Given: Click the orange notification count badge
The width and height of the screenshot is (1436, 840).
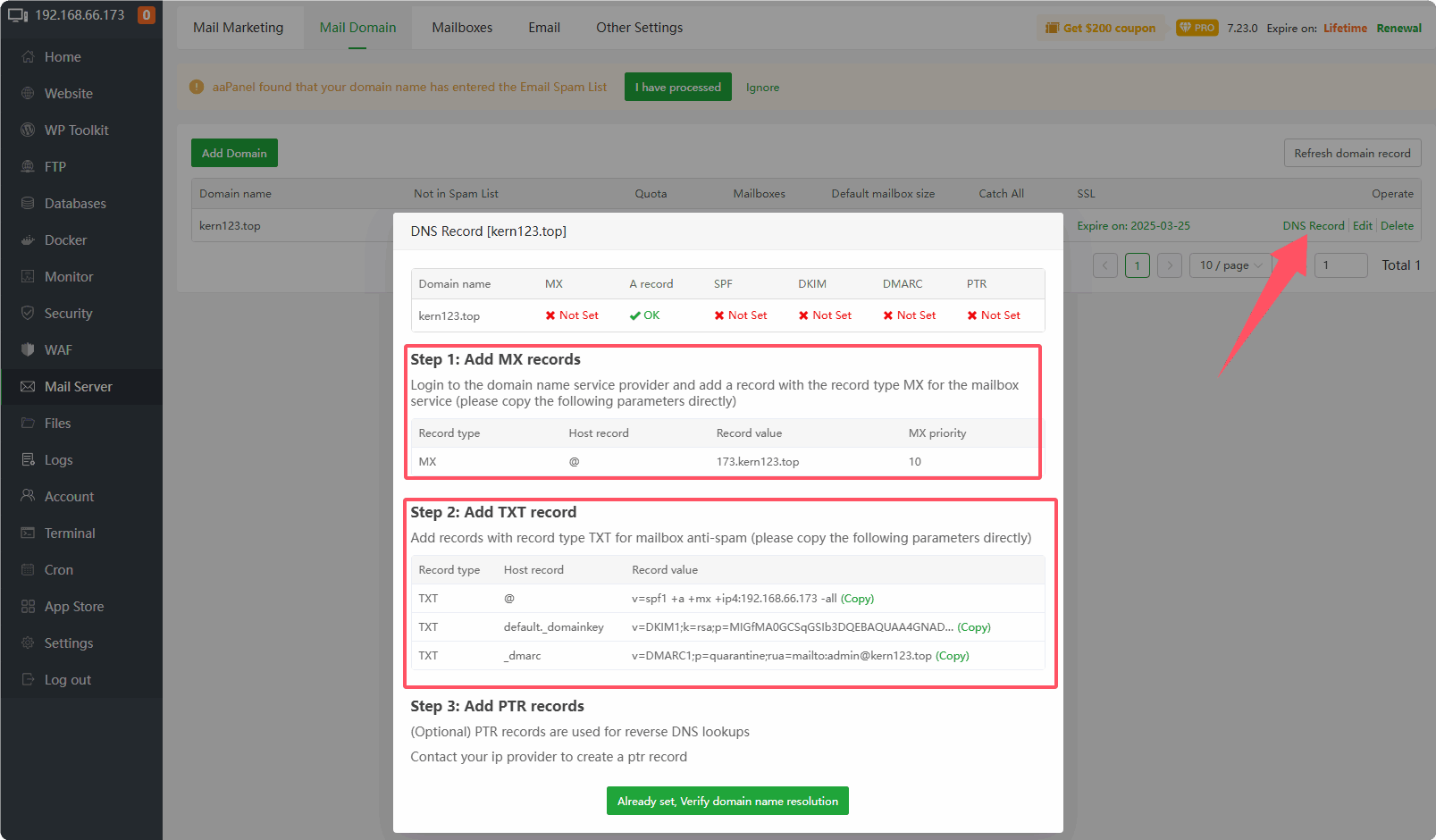Looking at the screenshot, I should [x=147, y=15].
